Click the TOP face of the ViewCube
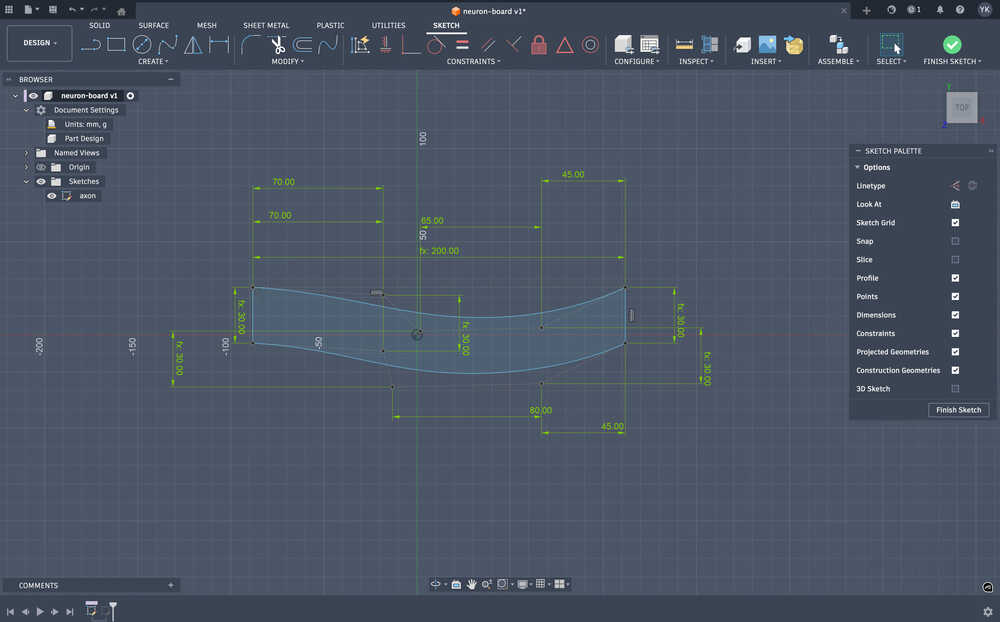1000x622 pixels. 961,108
